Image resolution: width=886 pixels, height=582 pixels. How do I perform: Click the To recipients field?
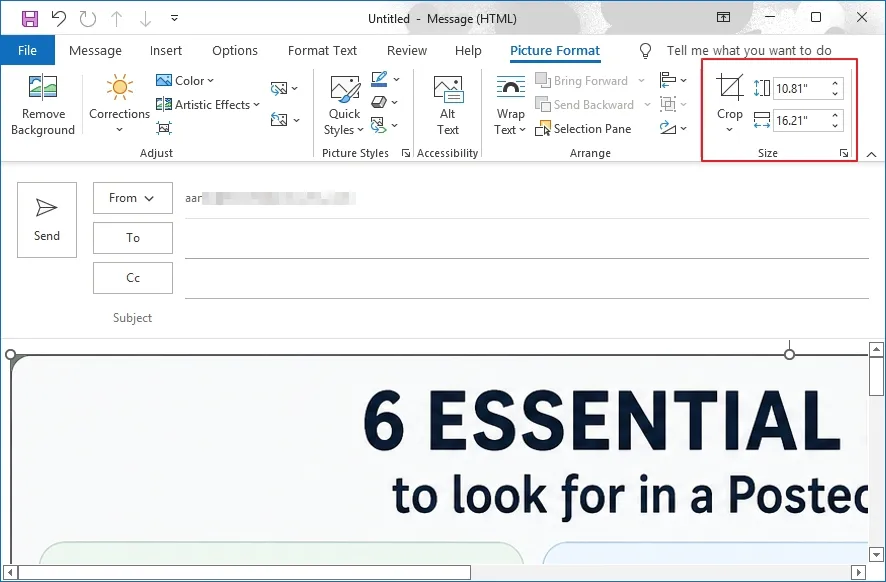[527, 238]
